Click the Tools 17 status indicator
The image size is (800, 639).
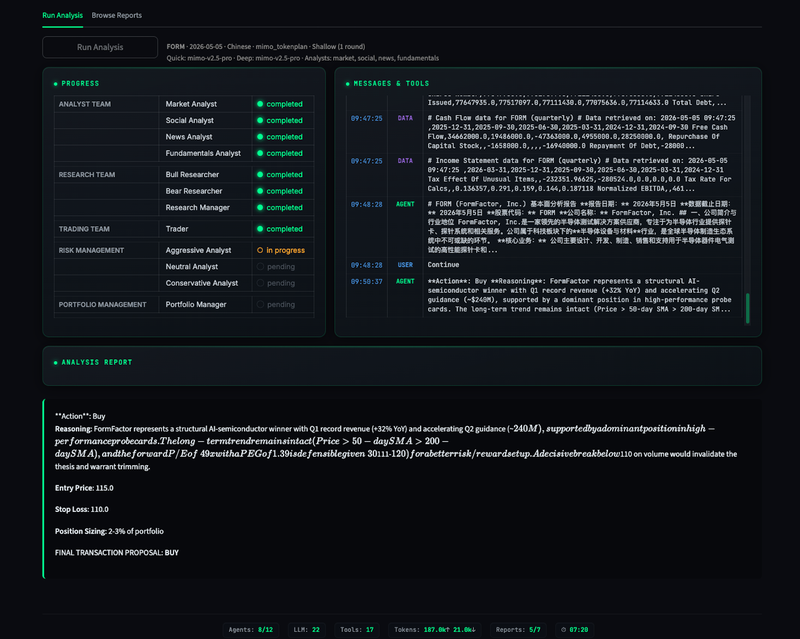(x=357, y=630)
